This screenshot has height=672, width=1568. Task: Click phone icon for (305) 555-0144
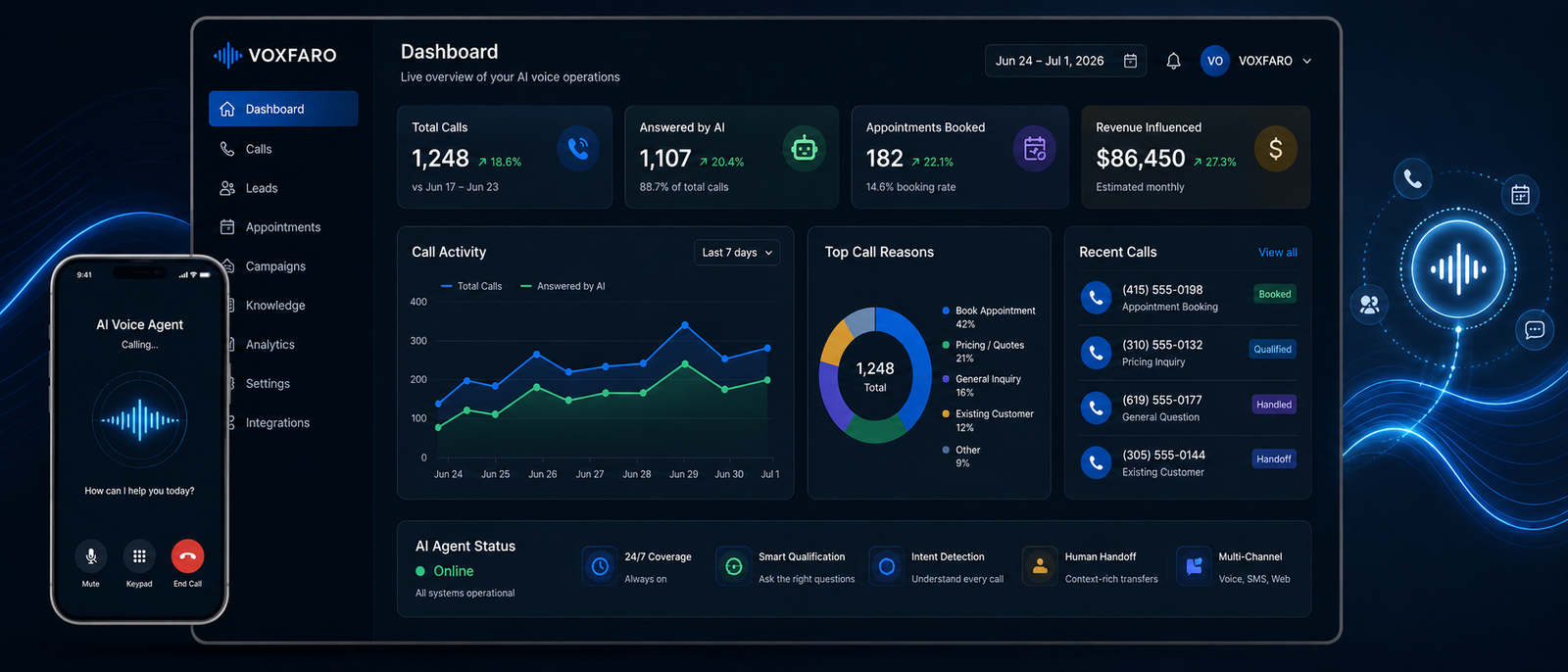click(x=1096, y=462)
